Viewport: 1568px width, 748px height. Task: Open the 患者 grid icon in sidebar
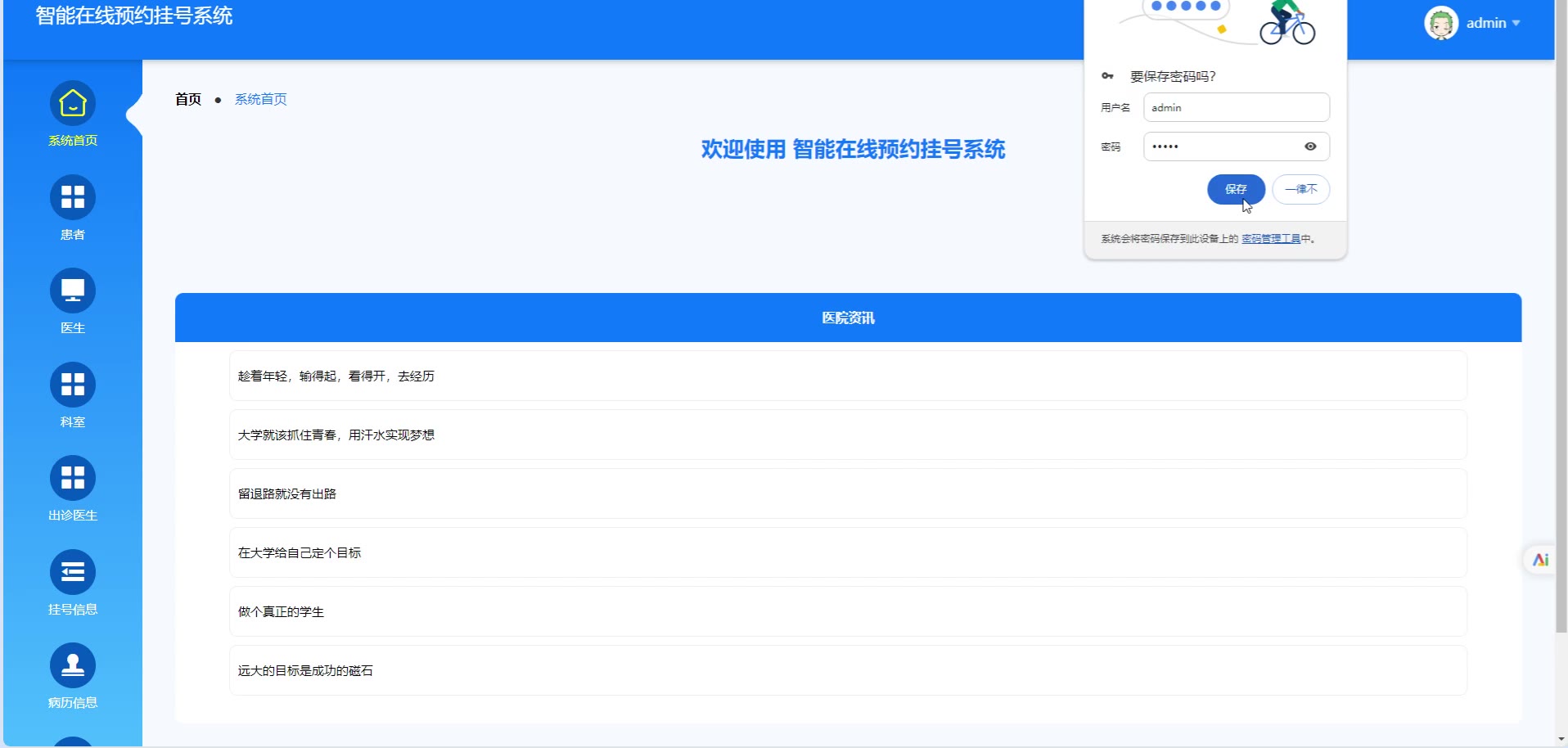[73, 197]
